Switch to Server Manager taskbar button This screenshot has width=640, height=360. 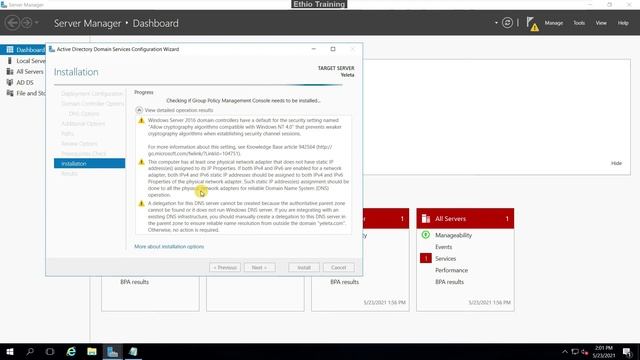click(113, 351)
